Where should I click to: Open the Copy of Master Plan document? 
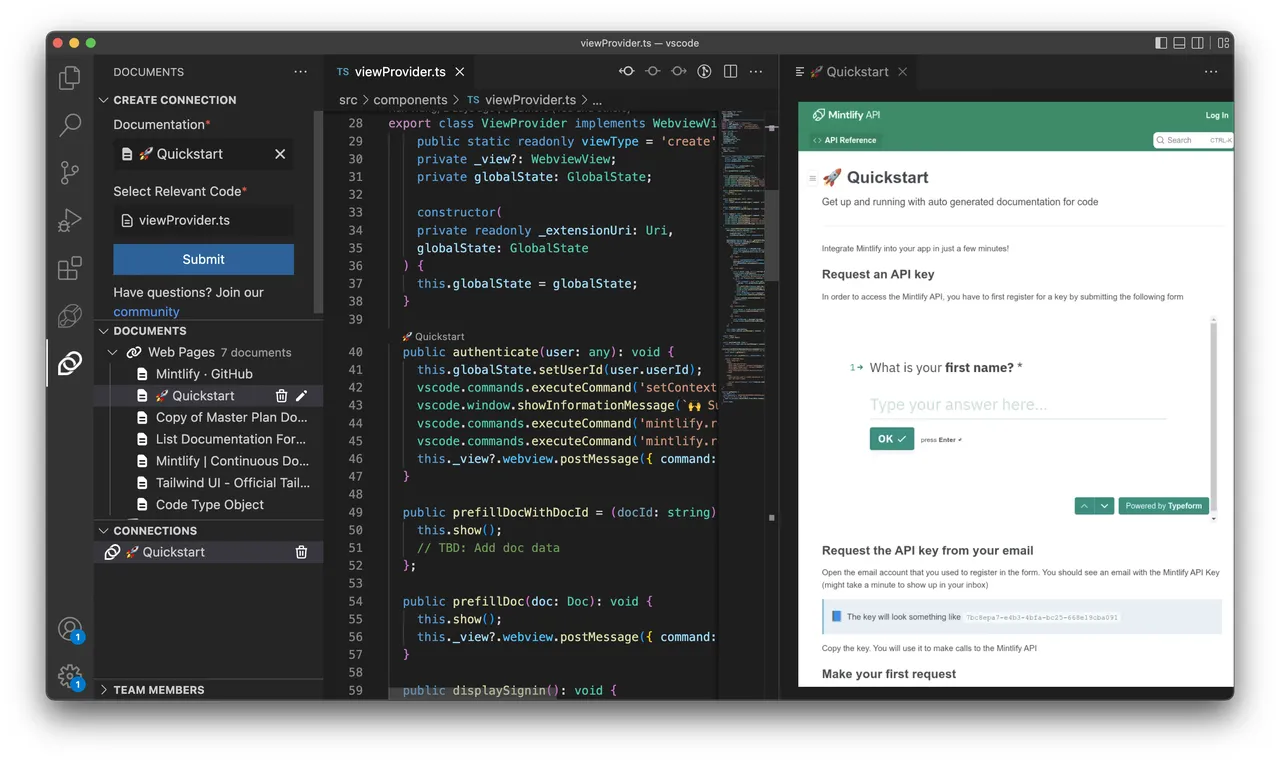point(231,418)
